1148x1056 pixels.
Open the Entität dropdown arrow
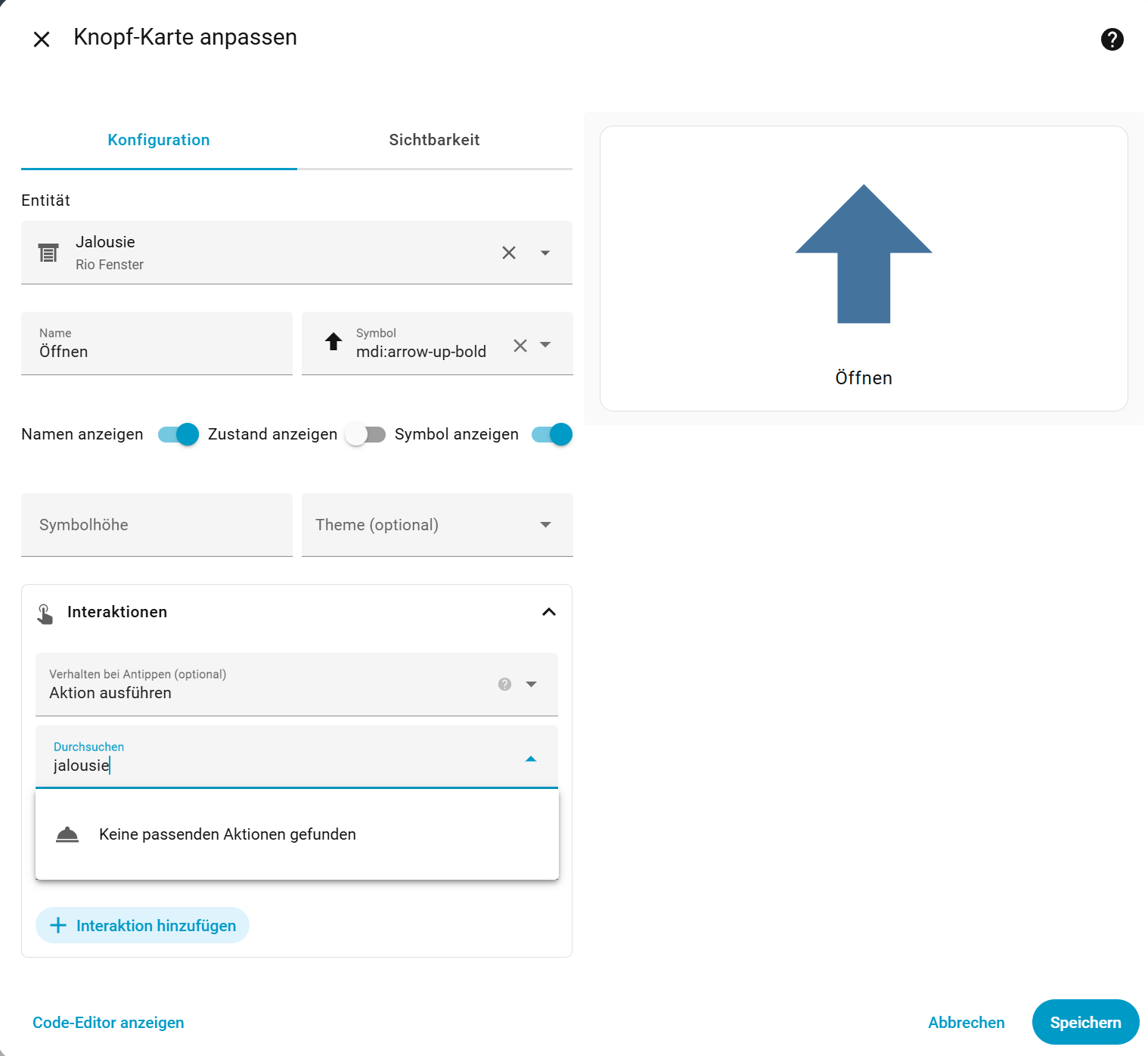545,253
